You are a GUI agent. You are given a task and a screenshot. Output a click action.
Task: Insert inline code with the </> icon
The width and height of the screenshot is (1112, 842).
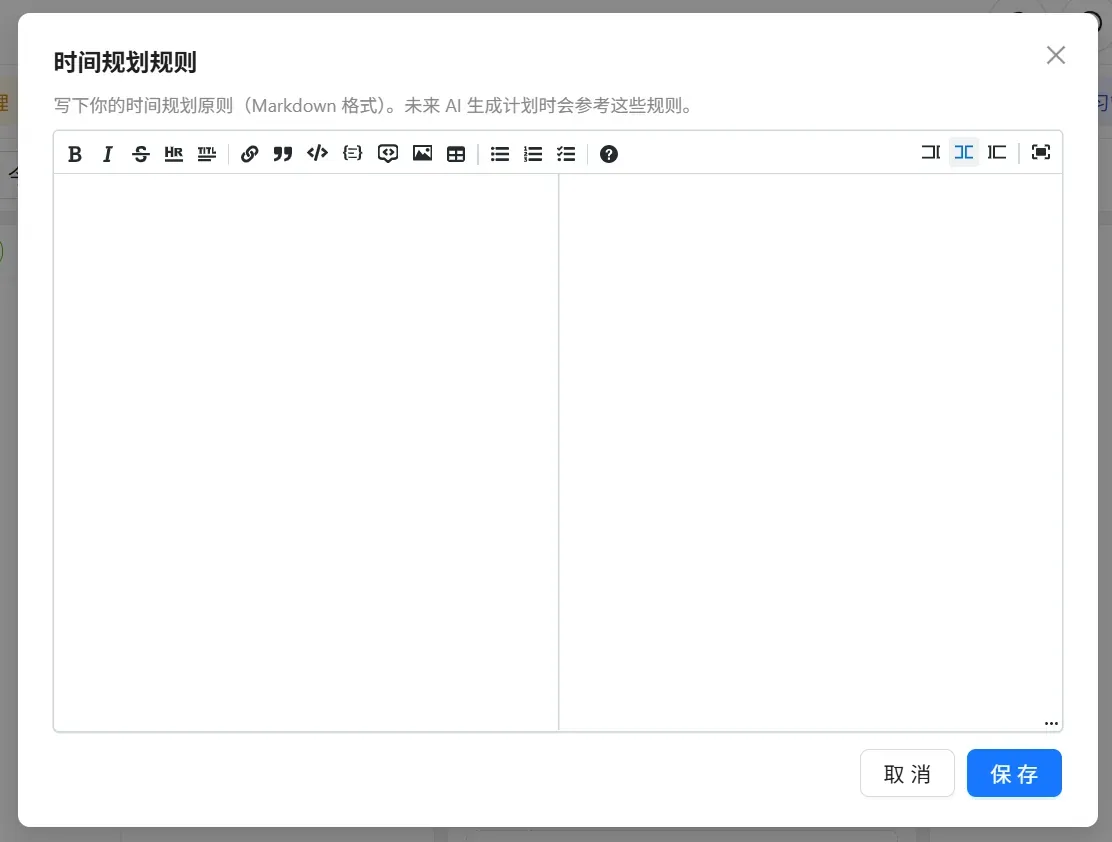pos(317,153)
